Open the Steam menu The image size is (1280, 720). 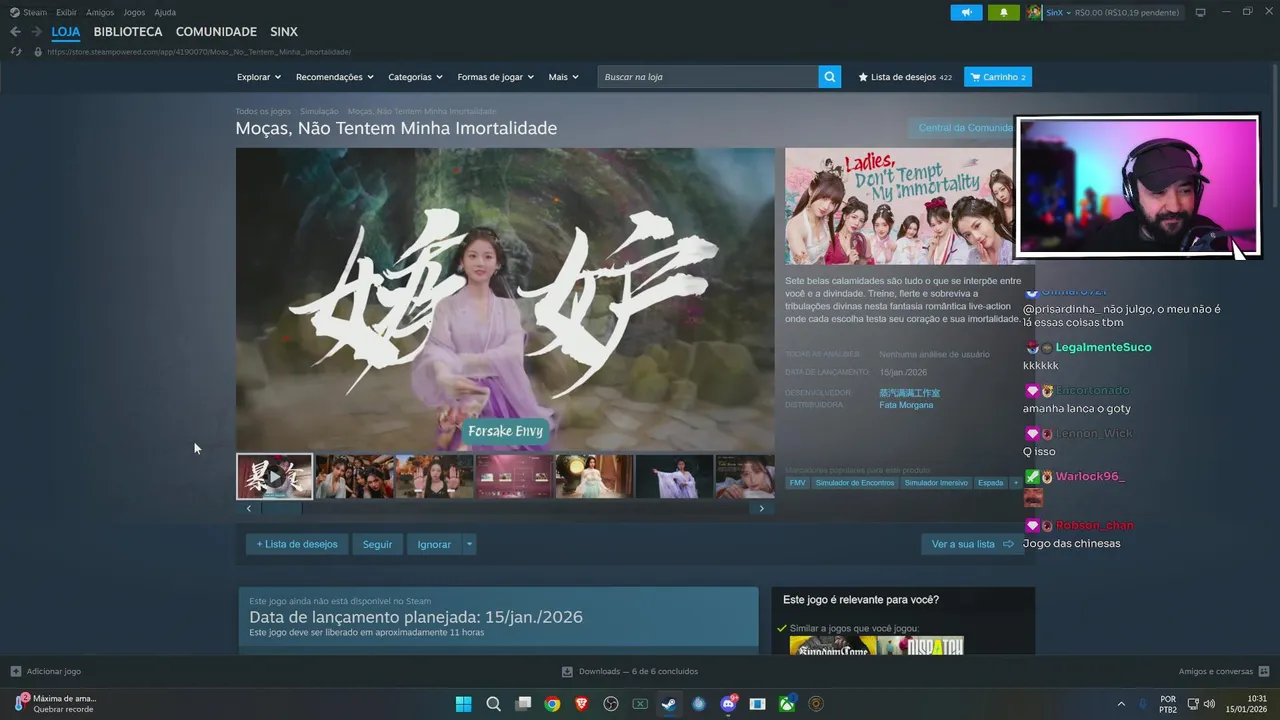click(29, 12)
